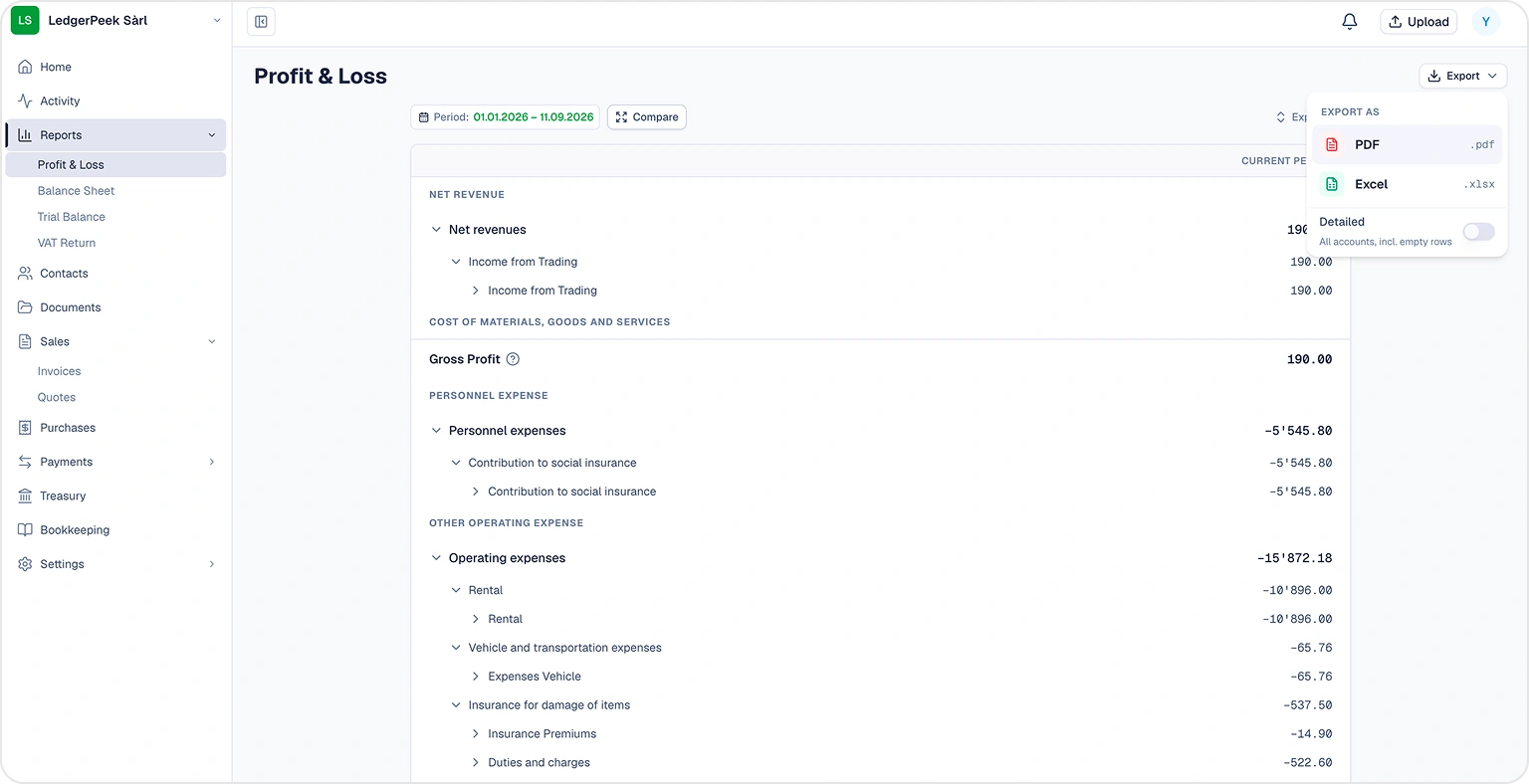1529x784 pixels.
Task: Open Documents via the folder icon
Action: pyautogui.click(x=25, y=307)
